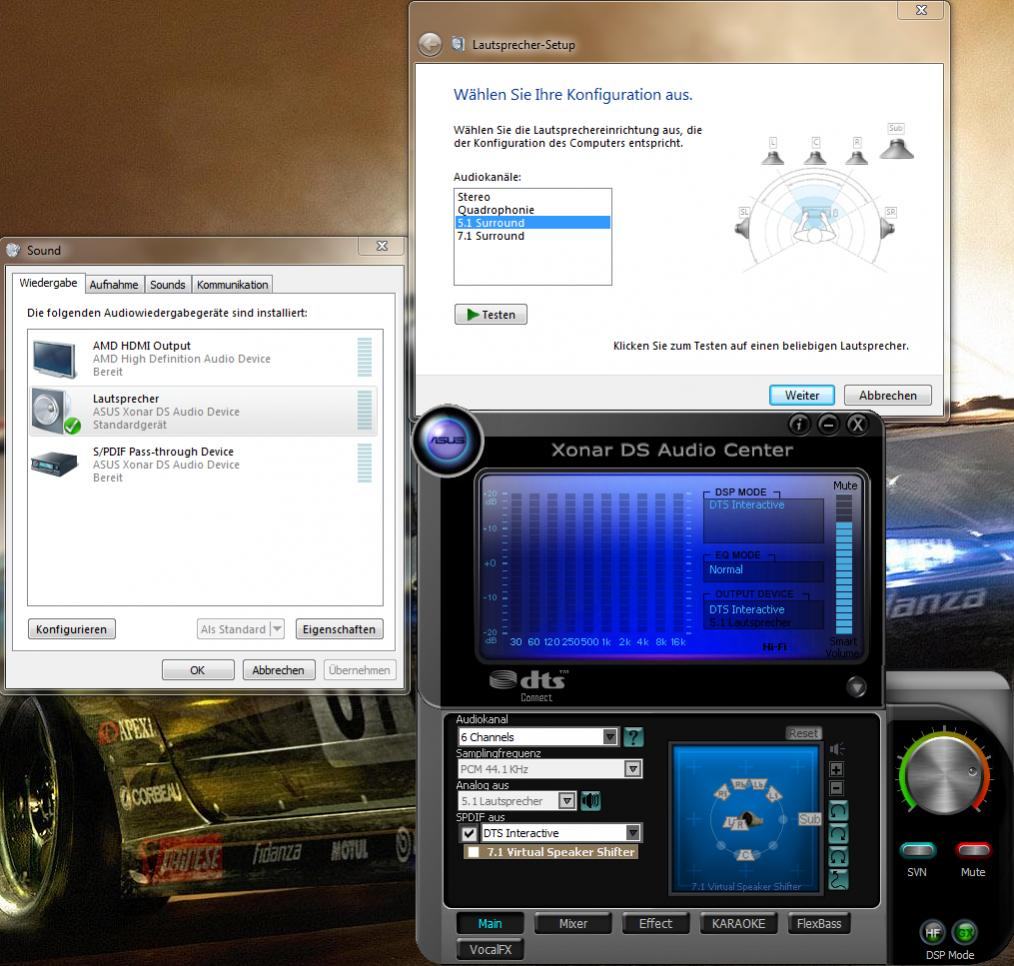Viewport: 1014px width, 966px height.
Task: Open the Kommunikation tab
Action: (232, 284)
